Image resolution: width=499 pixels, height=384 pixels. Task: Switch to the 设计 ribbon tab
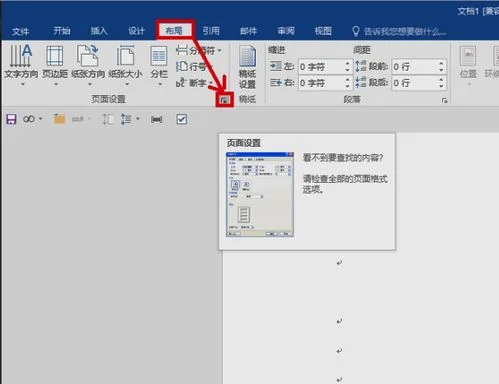(136, 31)
